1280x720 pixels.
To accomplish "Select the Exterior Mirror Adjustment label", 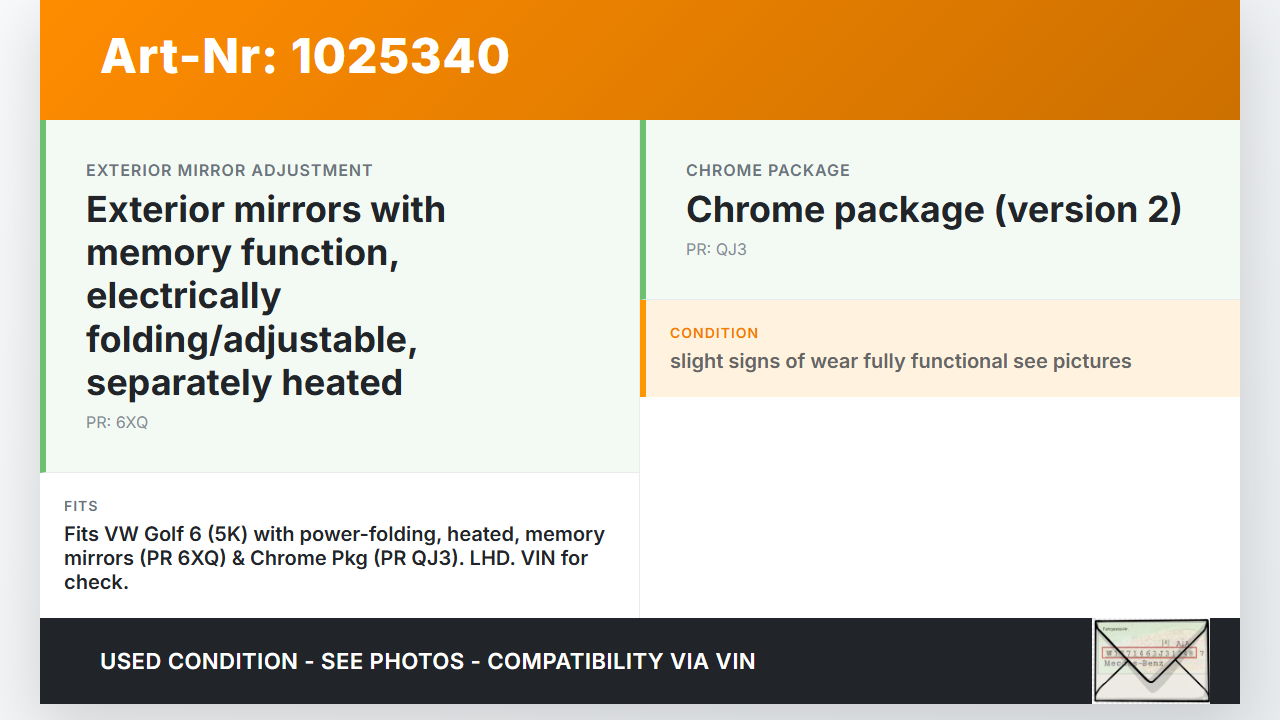I will (x=229, y=170).
